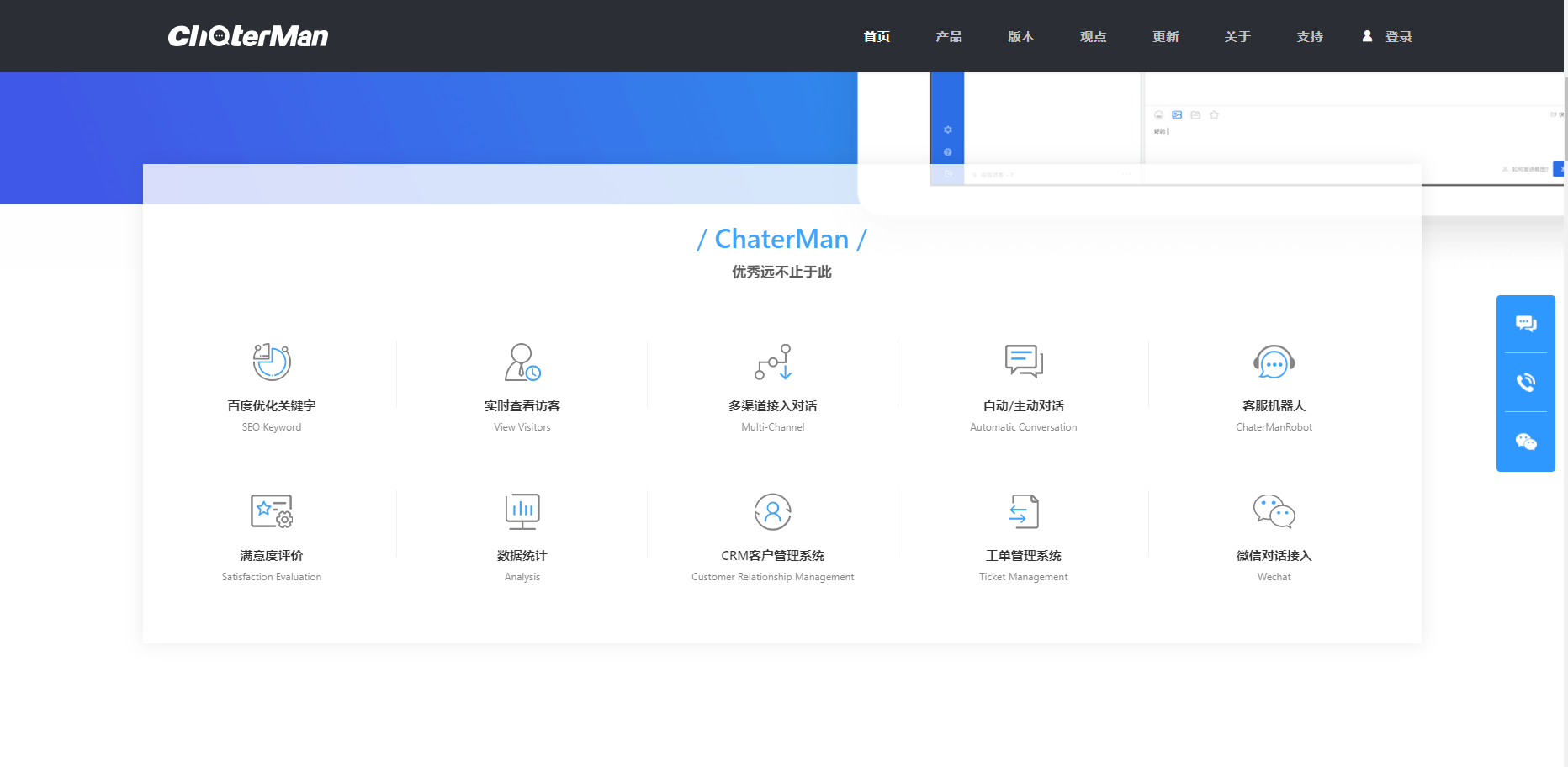Click the Automatic Conversation chat icon
This screenshot has width=1568, height=767.
(1024, 362)
